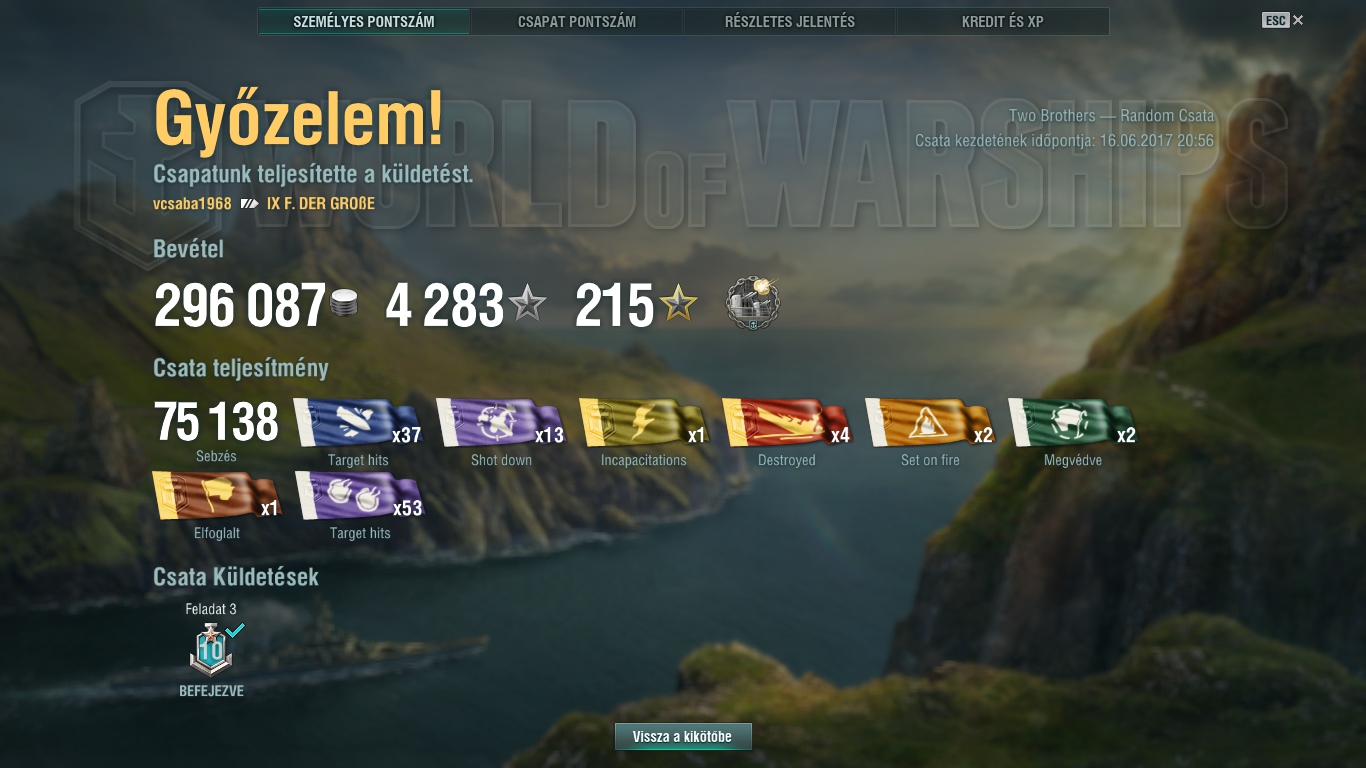This screenshot has height=768, width=1366.
Task: Click the grey XP star icon
Action: (x=527, y=304)
